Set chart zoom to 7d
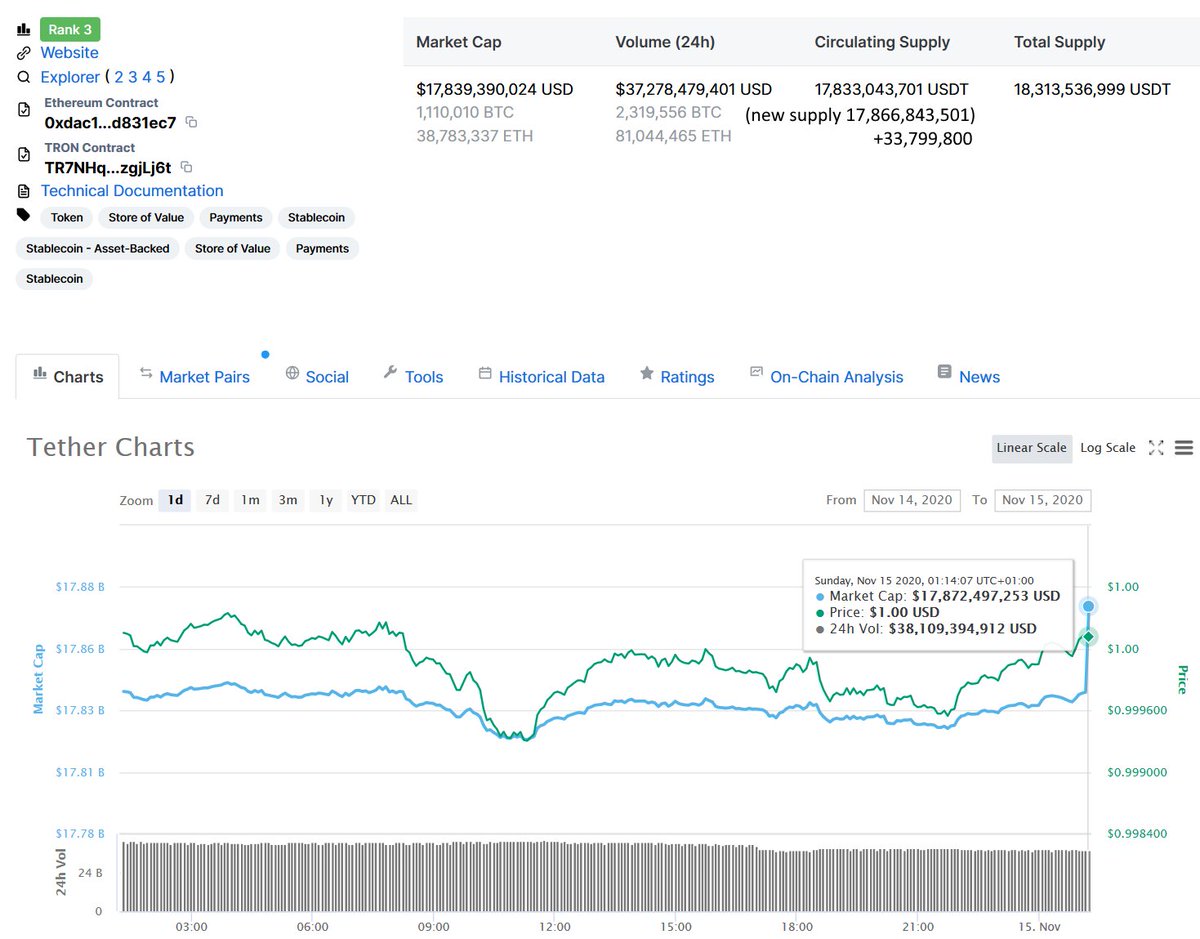Image resolution: width=1200 pixels, height=939 pixels. point(212,500)
